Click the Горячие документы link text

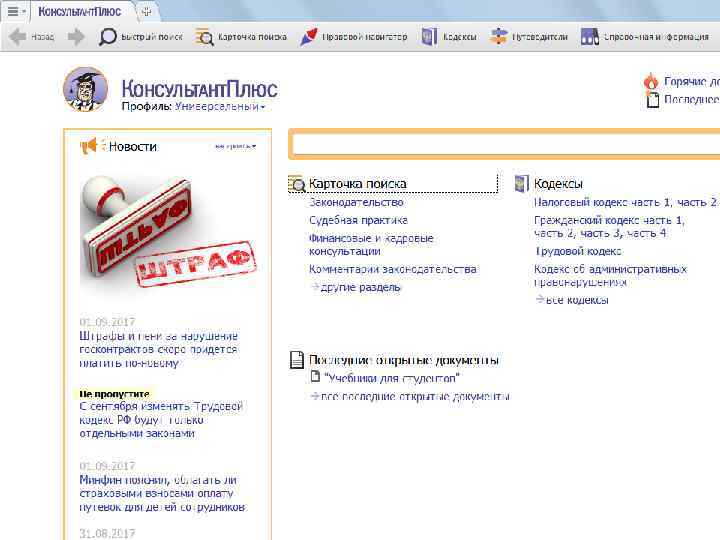[692, 81]
